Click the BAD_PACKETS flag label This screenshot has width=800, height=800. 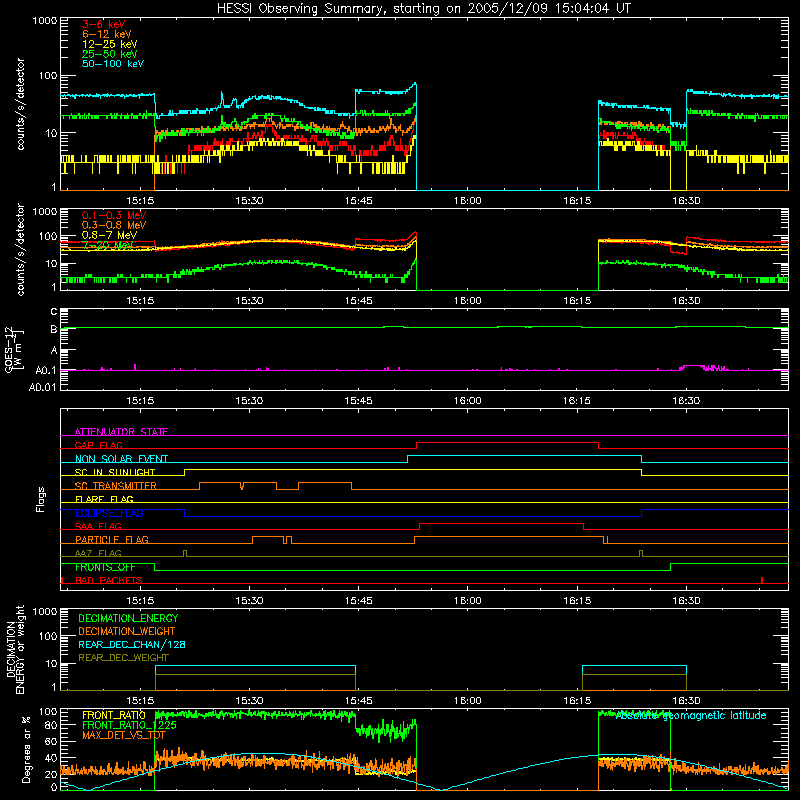click(x=109, y=581)
